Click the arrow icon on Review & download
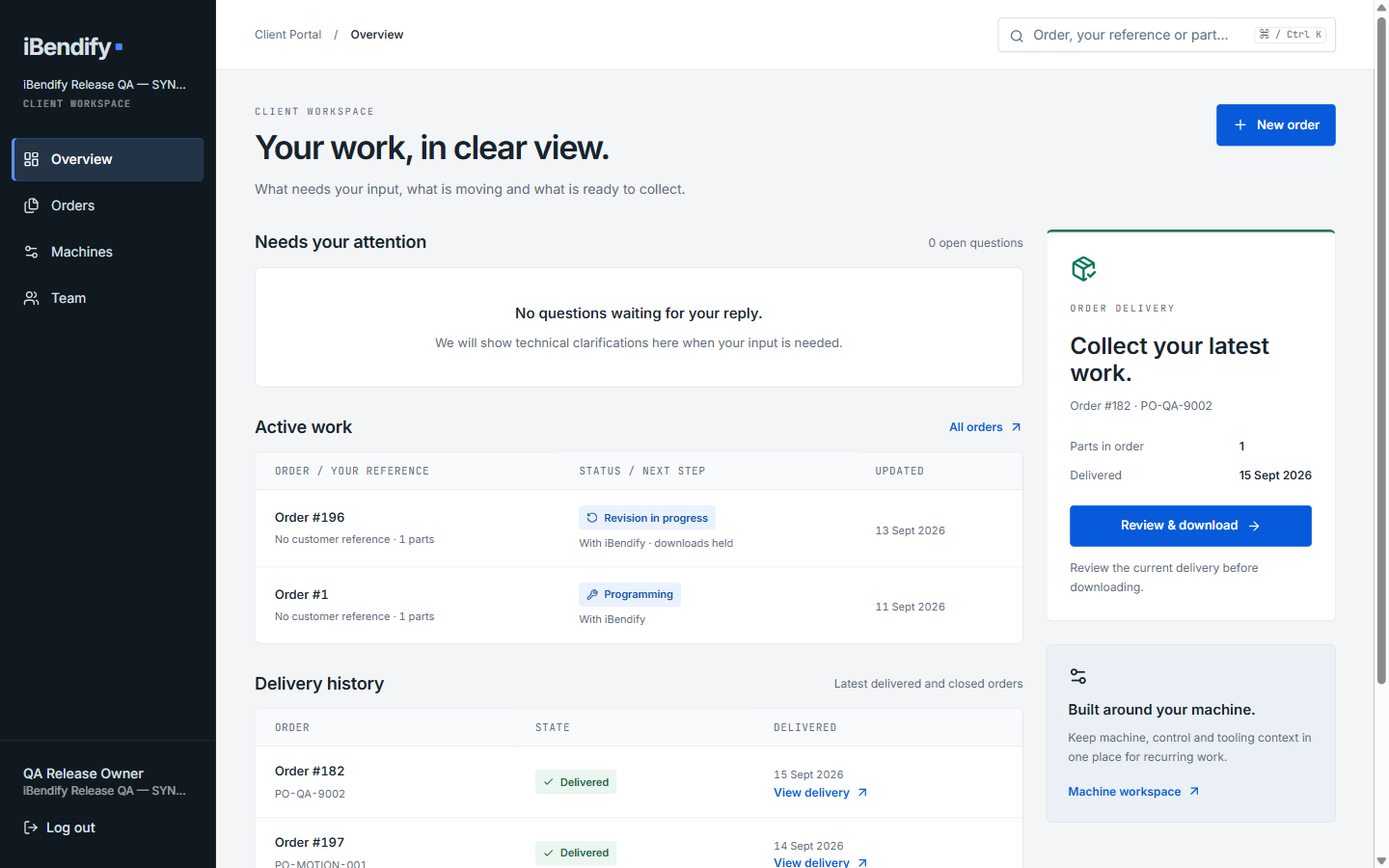Image resolution: width=1389 pixels, height=868 pixels. click(x=1254, y=526)
